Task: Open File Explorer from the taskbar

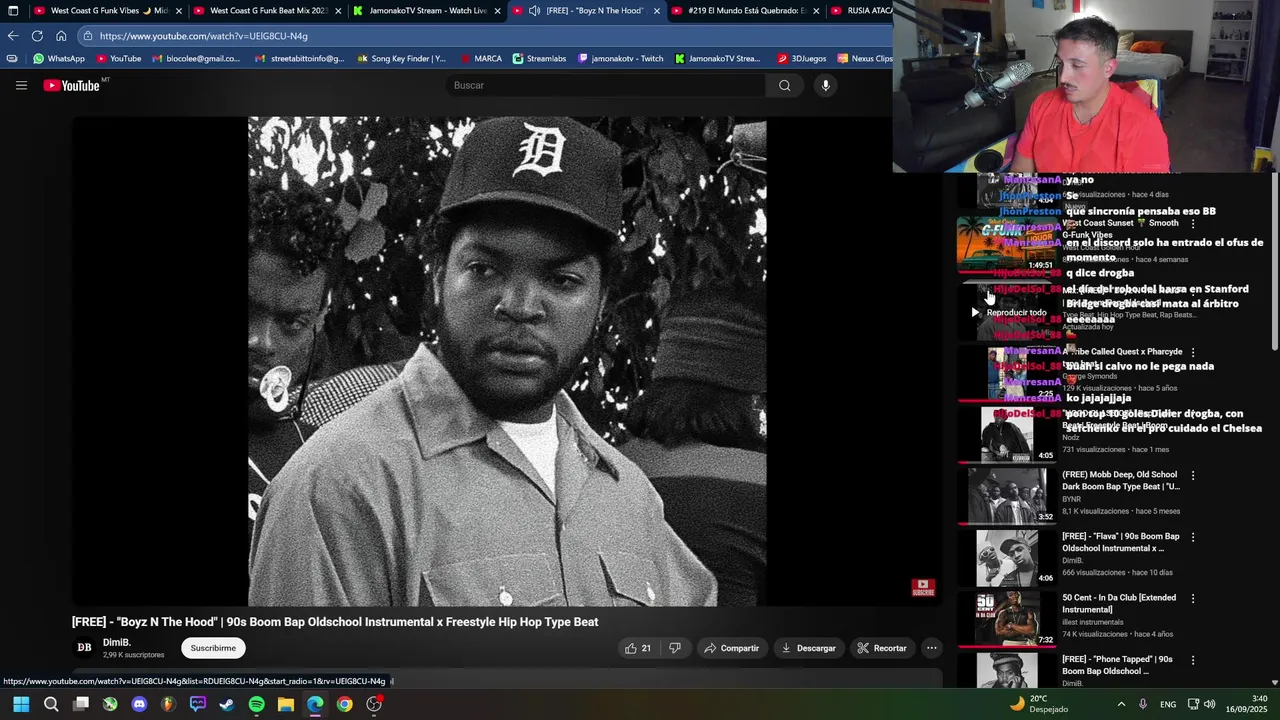Action: pos(286,704)
